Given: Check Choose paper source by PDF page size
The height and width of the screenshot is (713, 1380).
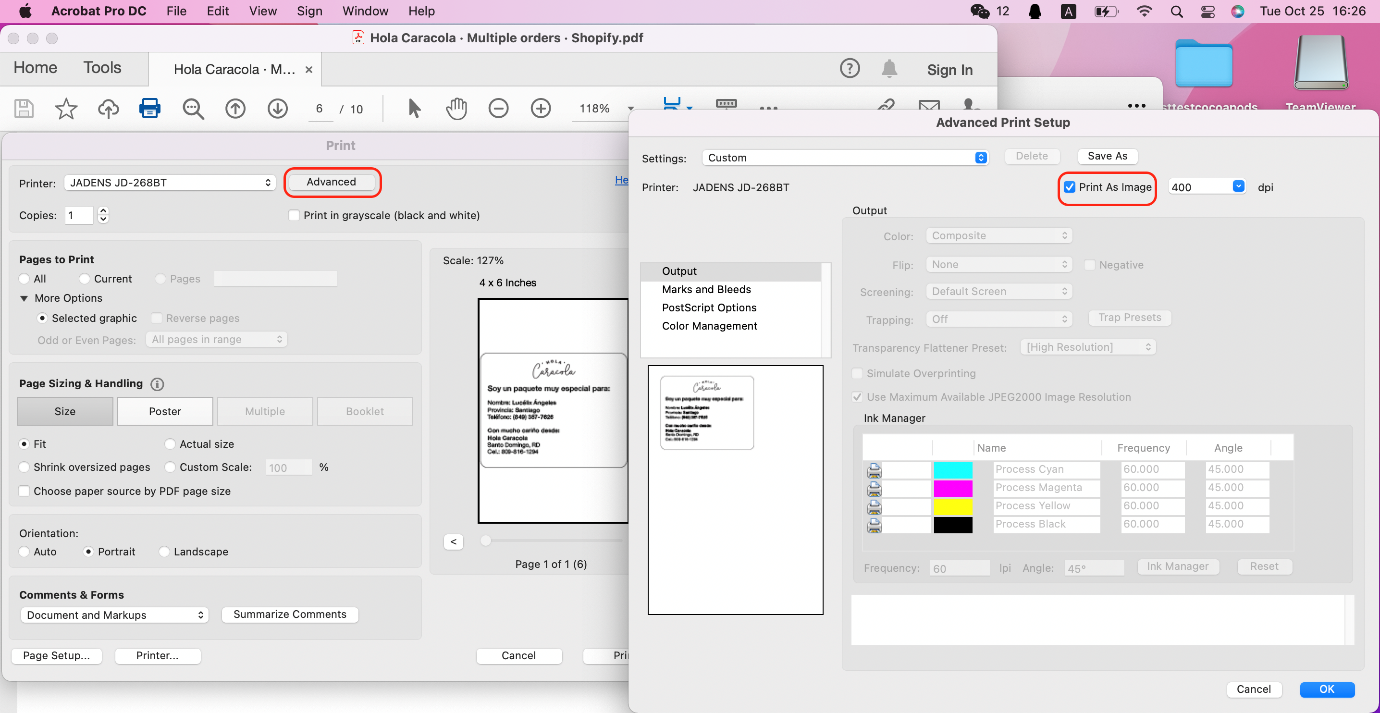Looking at the screenshot, I should (x=24, y=491).
